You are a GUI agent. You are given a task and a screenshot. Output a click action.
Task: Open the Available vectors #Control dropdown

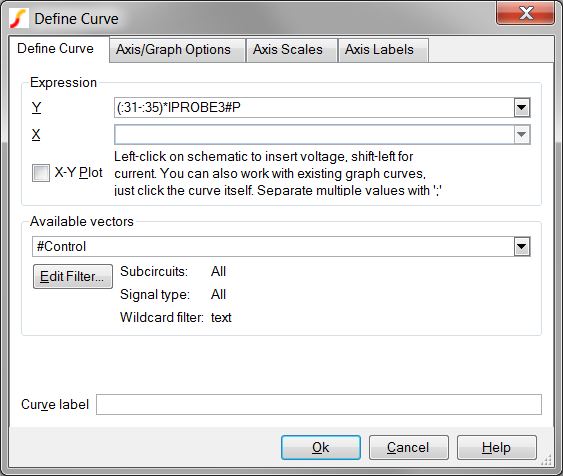(x=522, y=247)
